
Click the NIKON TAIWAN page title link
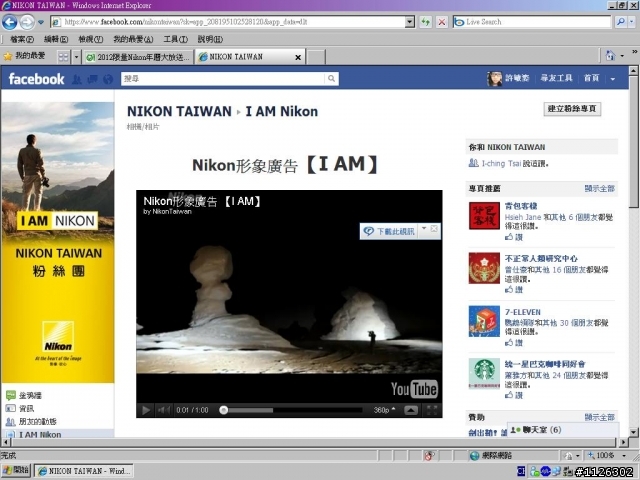pyautogui.click(x=179, y=111)
